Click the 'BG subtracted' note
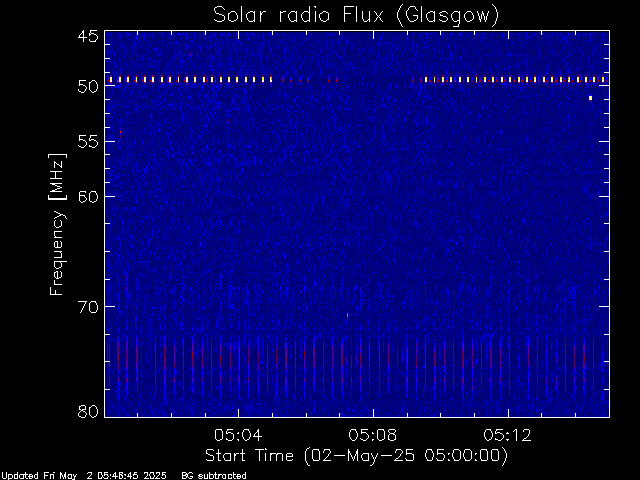Image resolution: width=640 pixels, height=480 pixels. click(x=214, y=476)
